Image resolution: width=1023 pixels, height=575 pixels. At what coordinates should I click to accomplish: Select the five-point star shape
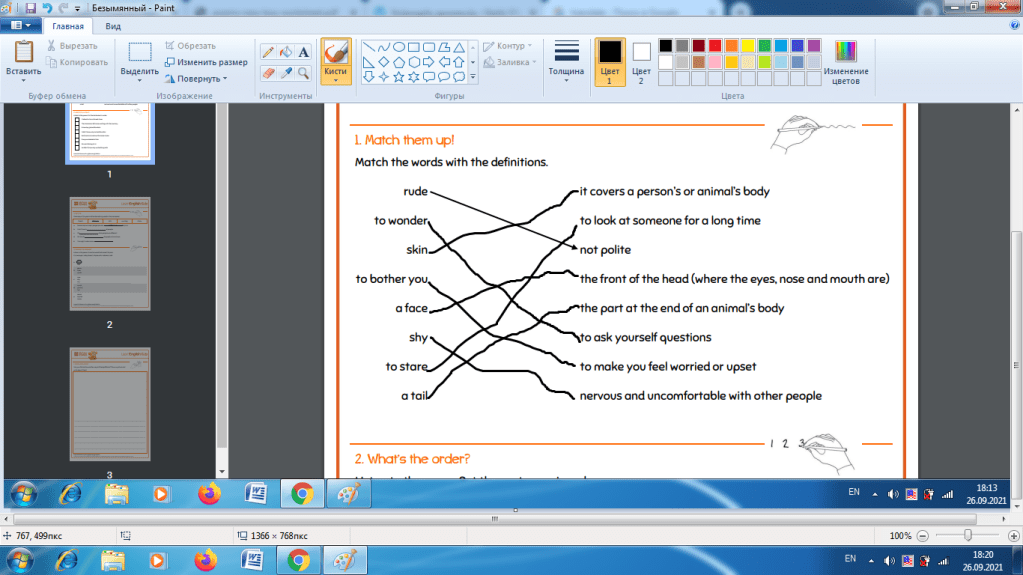[399, 76]
